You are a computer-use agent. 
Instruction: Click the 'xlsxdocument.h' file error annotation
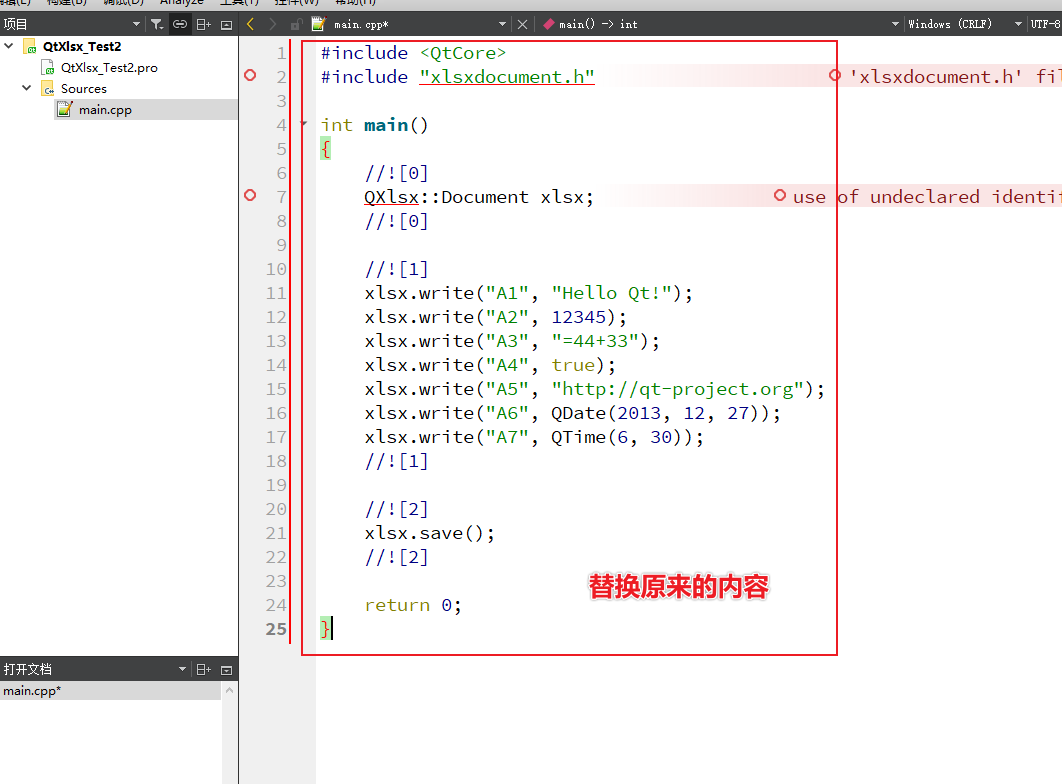pyautogui.click(x=948, y=77)
